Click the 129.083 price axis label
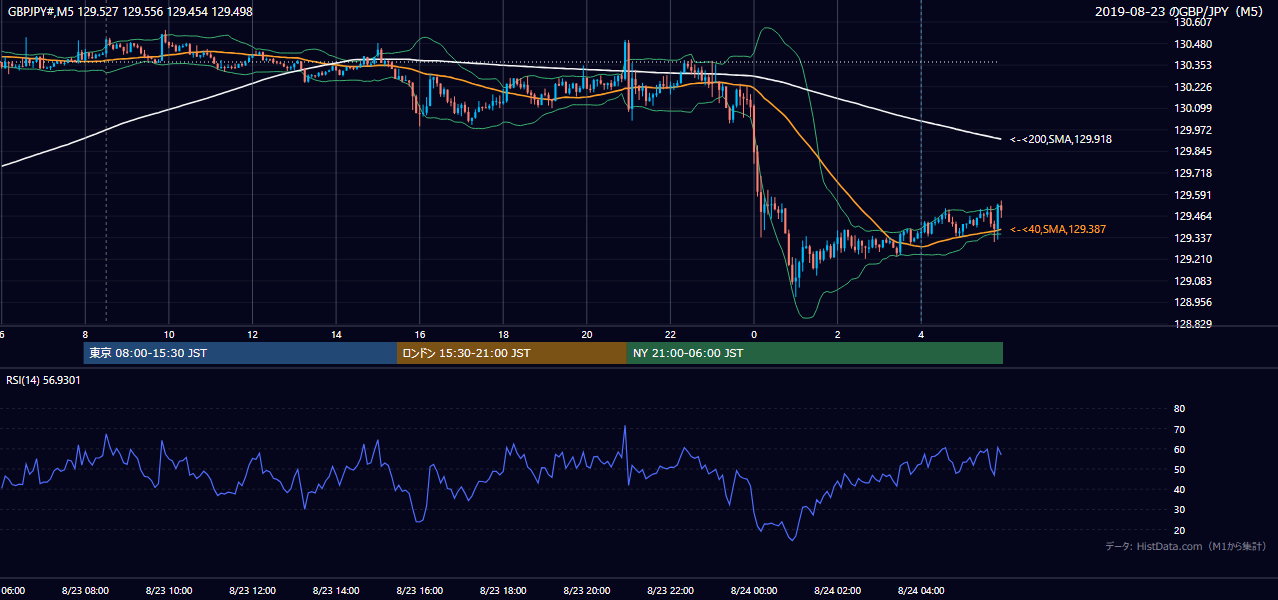The width and height of the screenshot is (1278, 600). click(1193, 281)
